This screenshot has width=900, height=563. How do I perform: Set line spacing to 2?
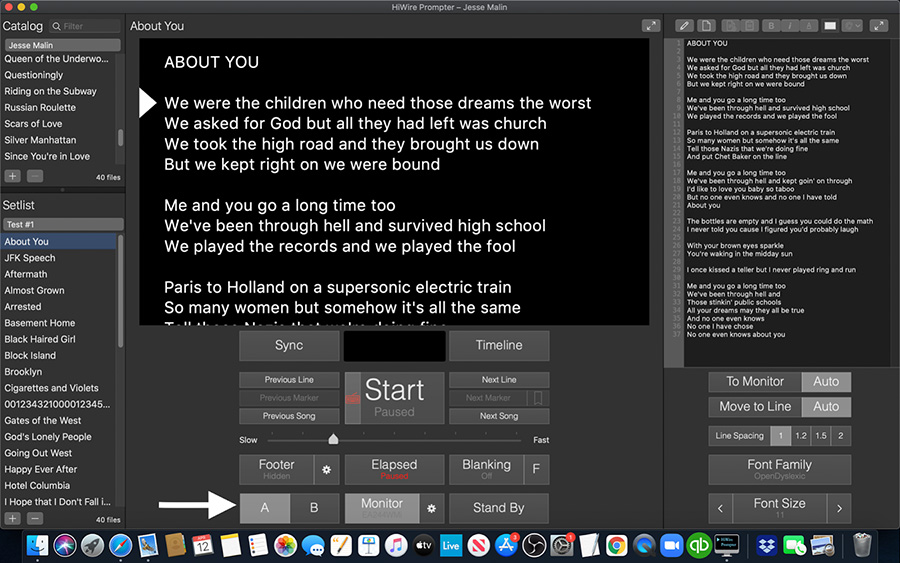pyautogui.click(x=841, y=436)
